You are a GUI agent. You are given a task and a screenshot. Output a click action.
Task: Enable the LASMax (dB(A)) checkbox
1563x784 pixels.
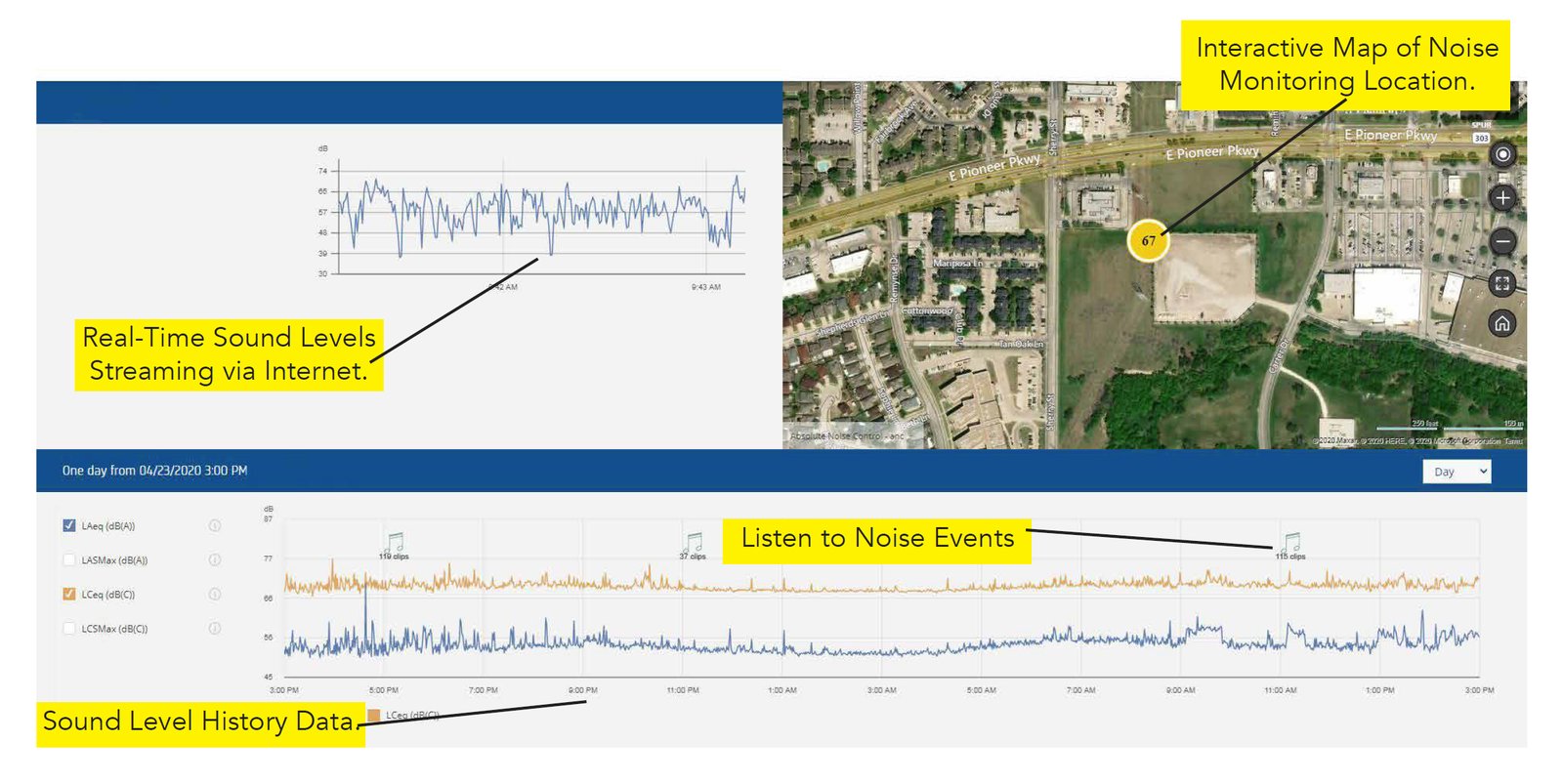tap(69, 559)
